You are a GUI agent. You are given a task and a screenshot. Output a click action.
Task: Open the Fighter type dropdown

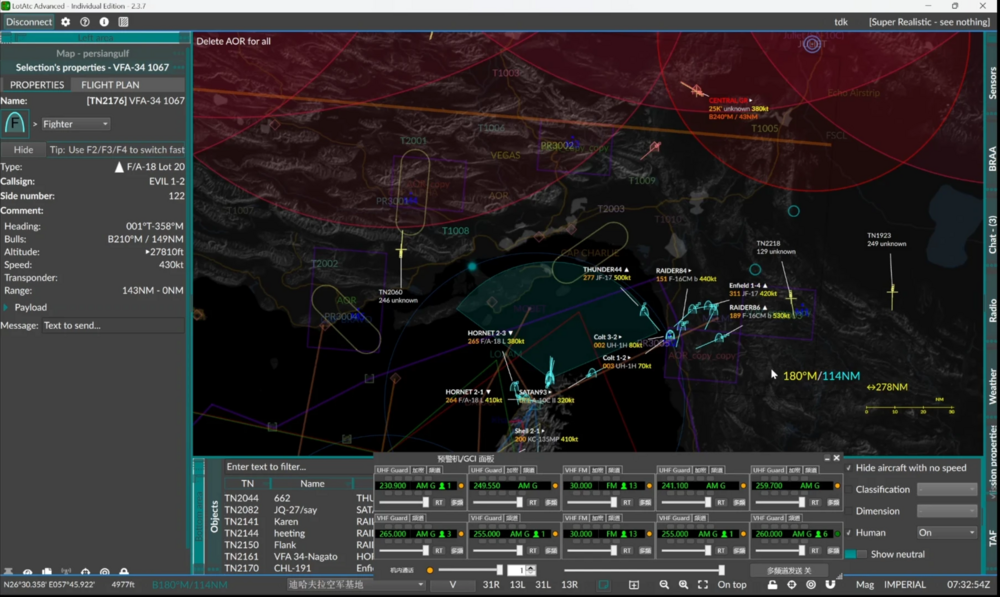(x=76, y=124)
